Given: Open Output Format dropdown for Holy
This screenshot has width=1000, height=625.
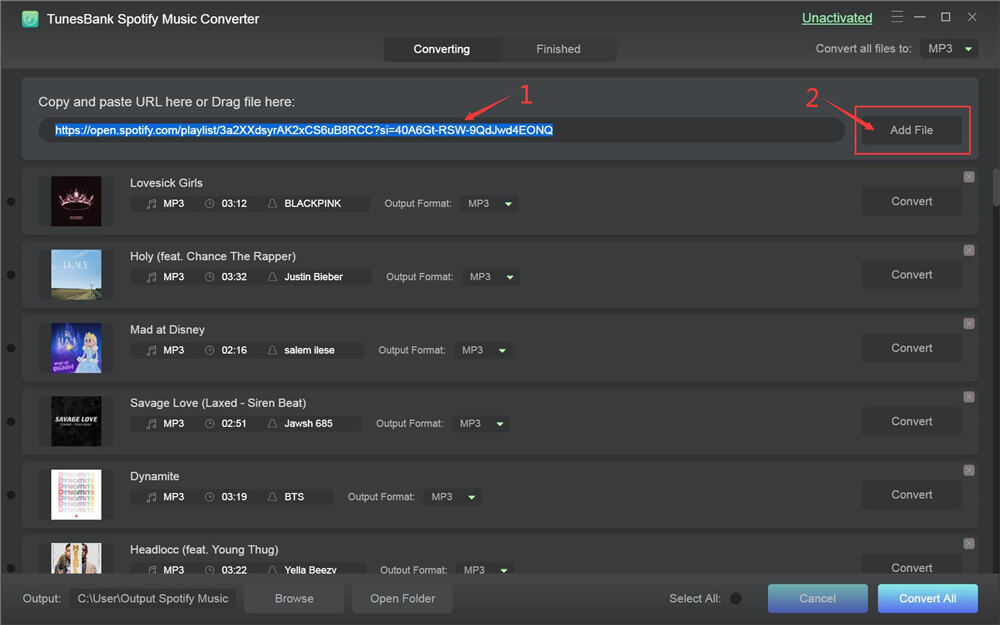Looking at the screenshot, I should pyautogui.click(x=491, y=277).
